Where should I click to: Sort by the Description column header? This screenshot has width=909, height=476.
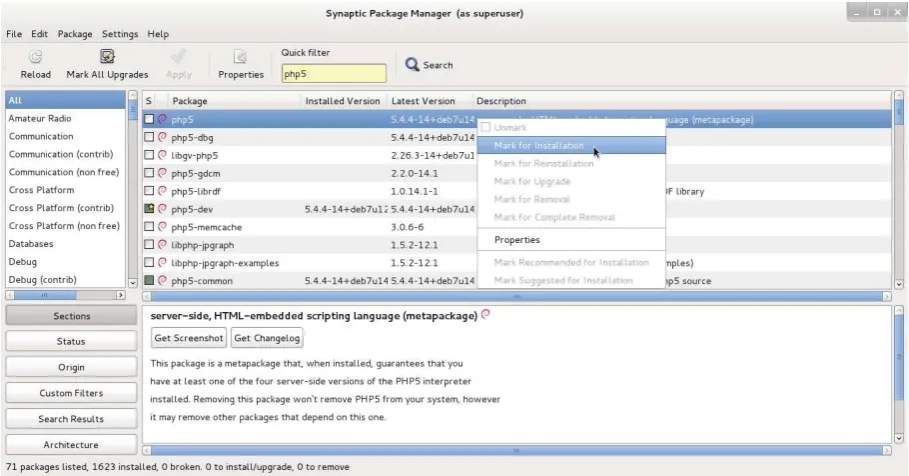tap(682, 101)
